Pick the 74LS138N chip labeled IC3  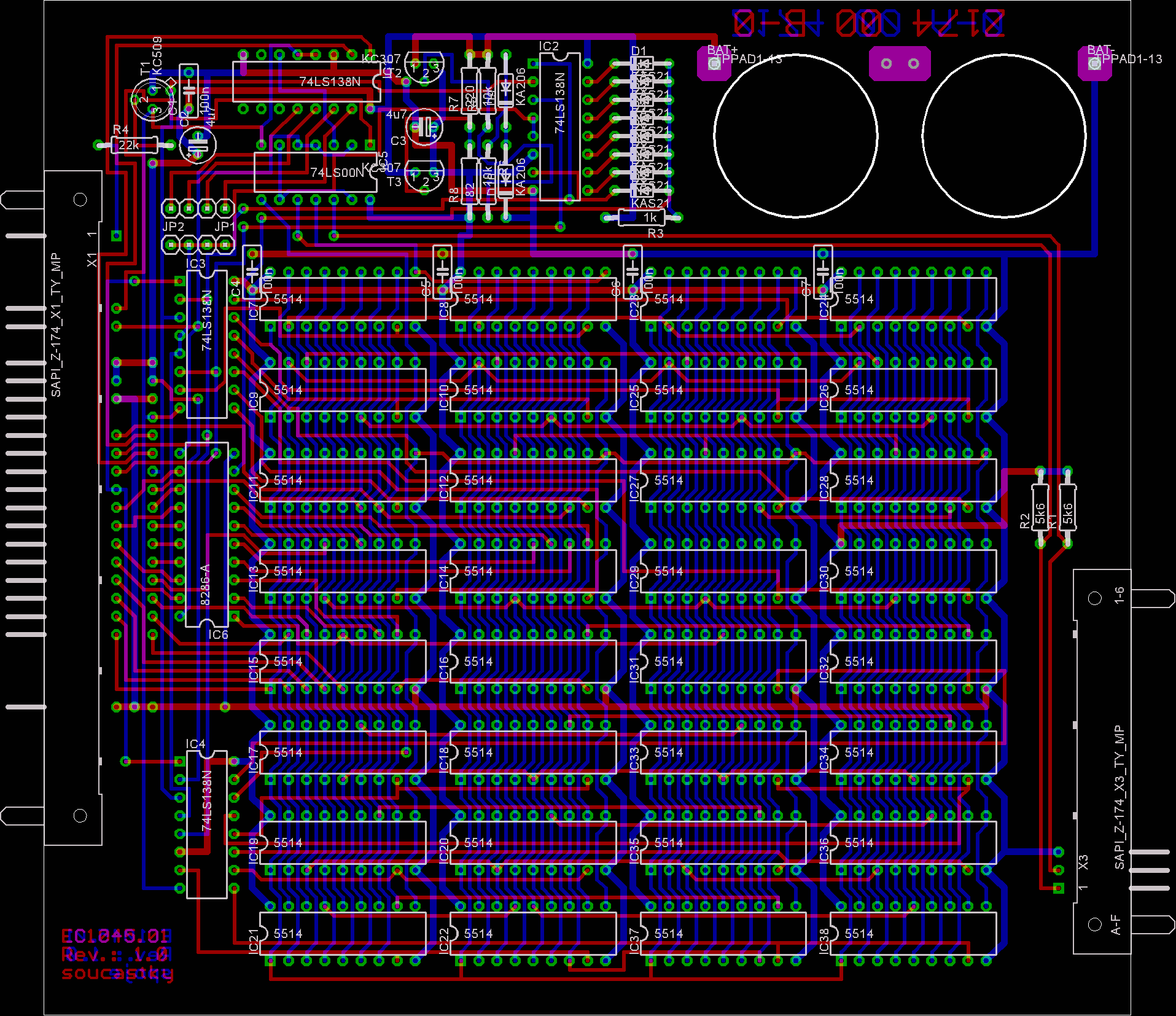(x=207, y=345)
